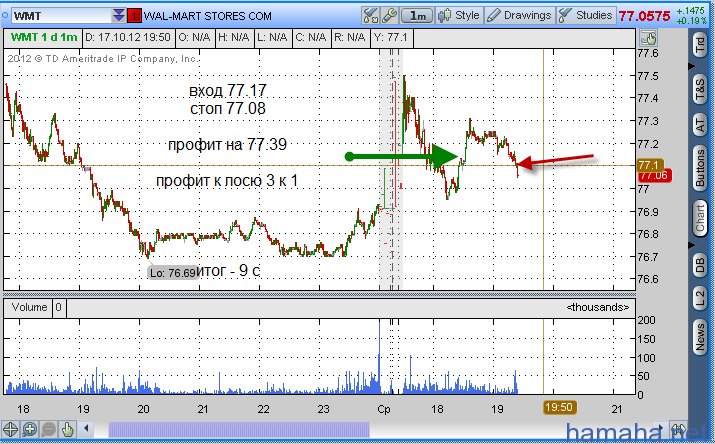The width and height of the screenshot is (715, 444).
Task: Switch to the DB side tab
Action: (699, 265)
